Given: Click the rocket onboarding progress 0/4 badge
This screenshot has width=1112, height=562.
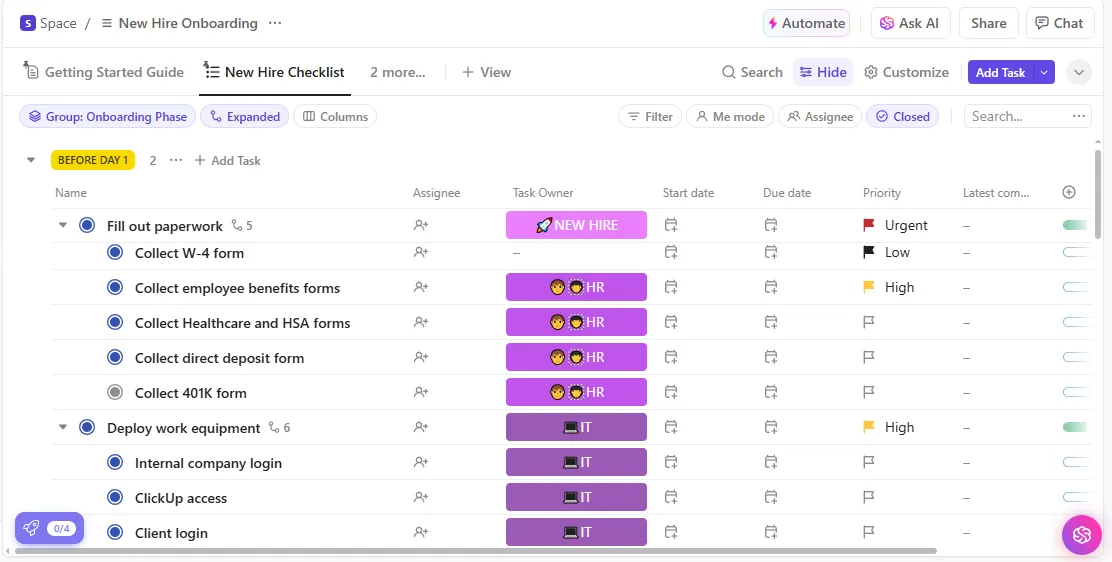Looking at the screenshot, I should click(50, 528).
